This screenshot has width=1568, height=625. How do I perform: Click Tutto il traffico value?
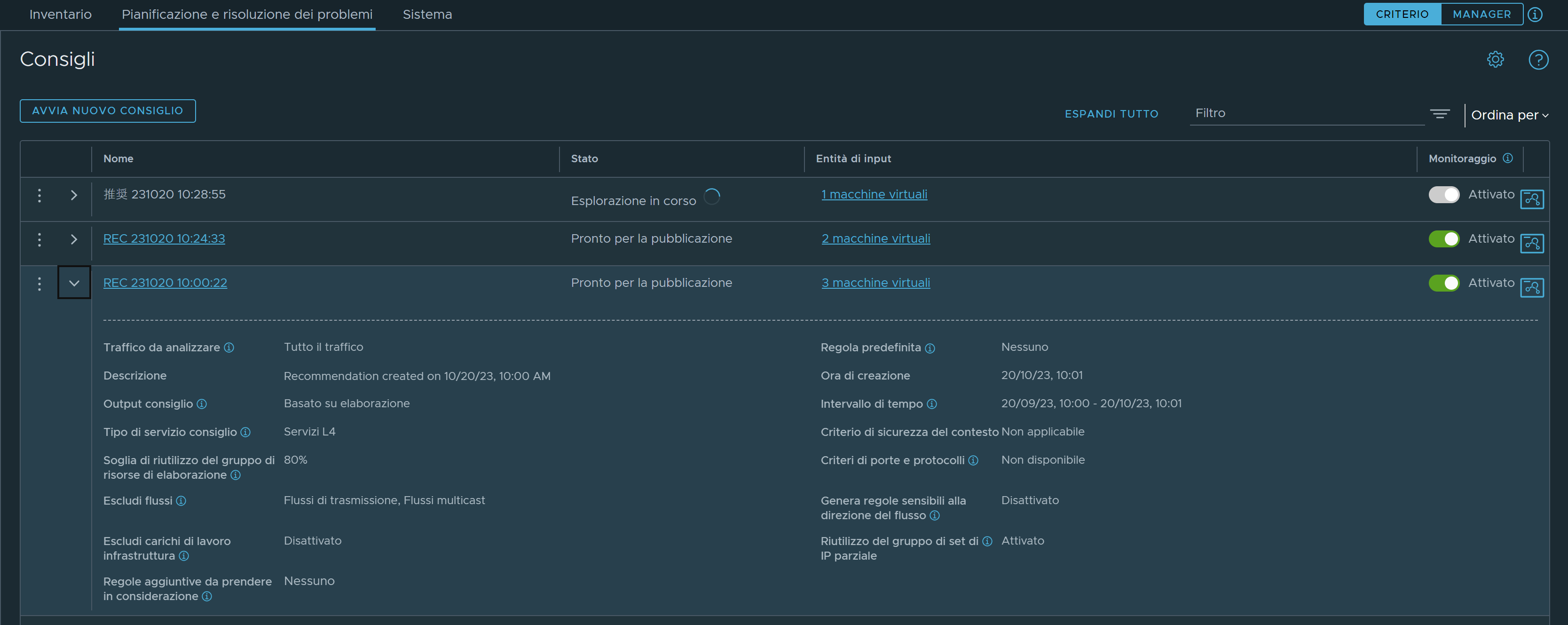(x=323, y=347)
